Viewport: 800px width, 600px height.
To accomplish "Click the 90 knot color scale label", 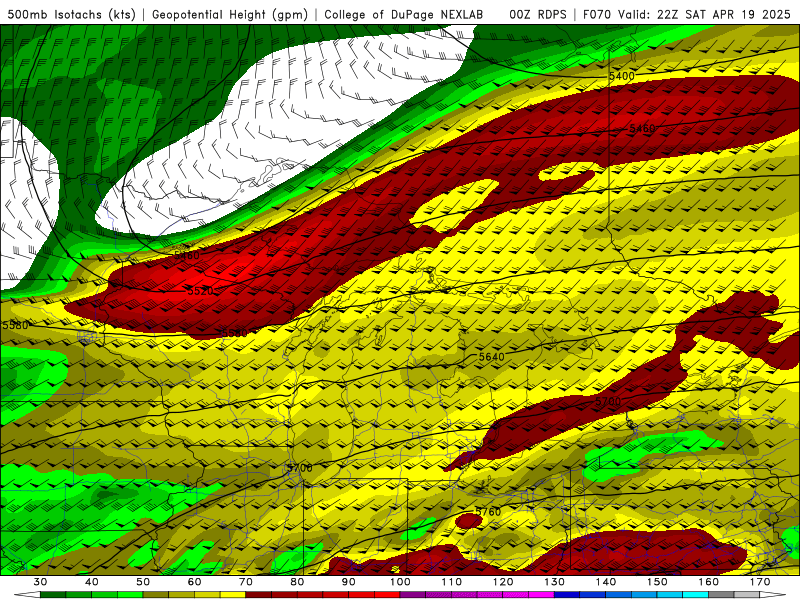I will pyautogui.click(x=348, y=582).
